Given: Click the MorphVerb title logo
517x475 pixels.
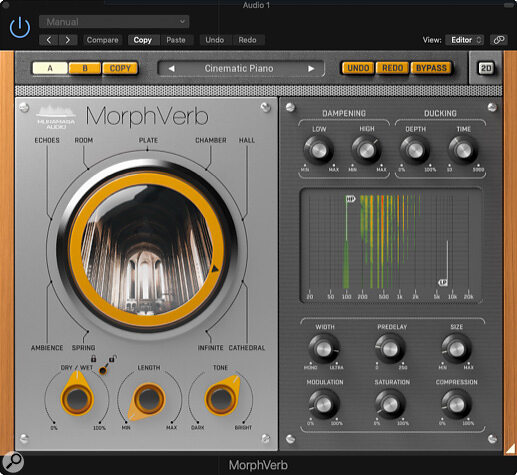Looking at the screenshot, I should [x=147, y=117].
